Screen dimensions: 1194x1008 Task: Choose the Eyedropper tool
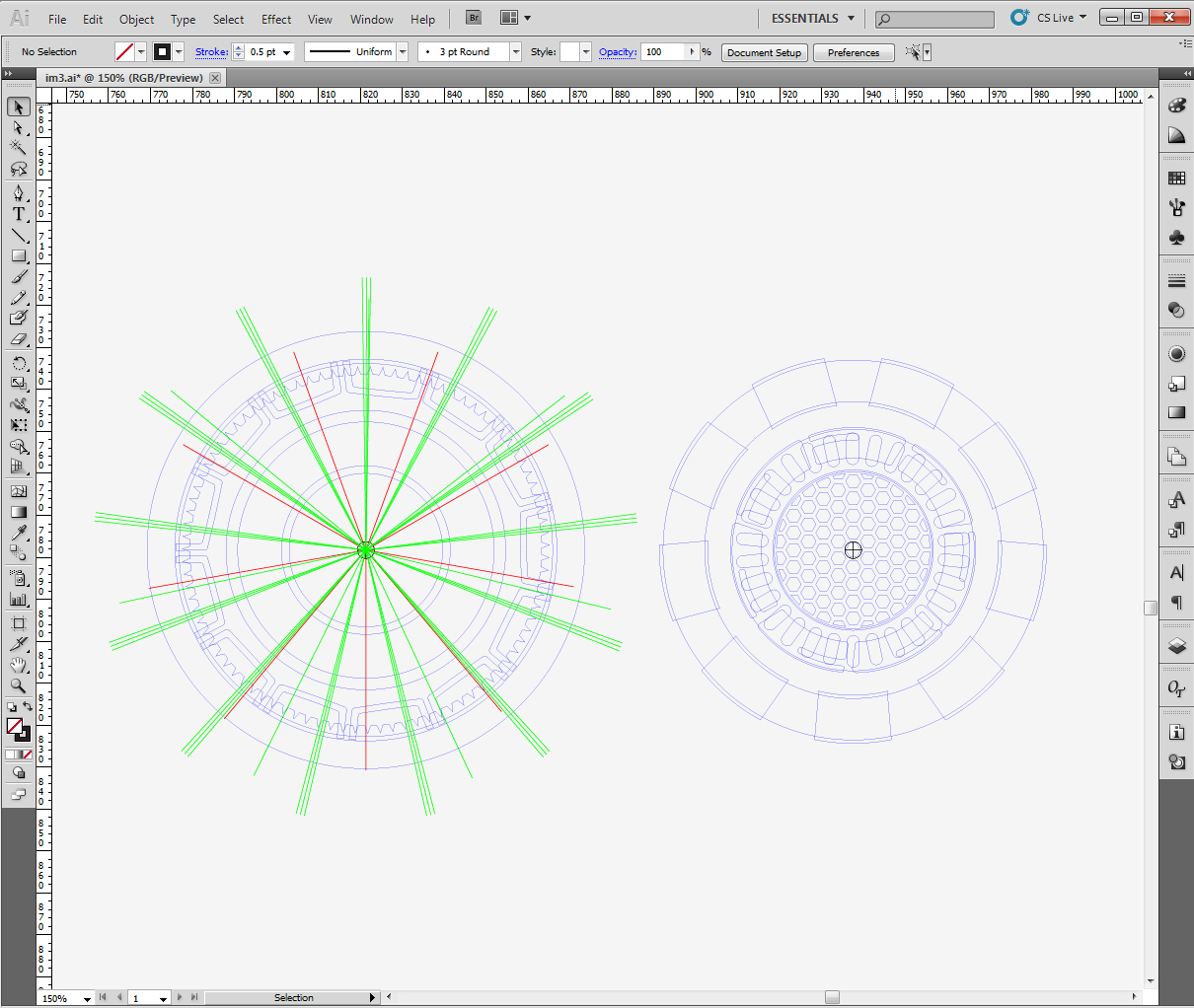pos(19,533)
